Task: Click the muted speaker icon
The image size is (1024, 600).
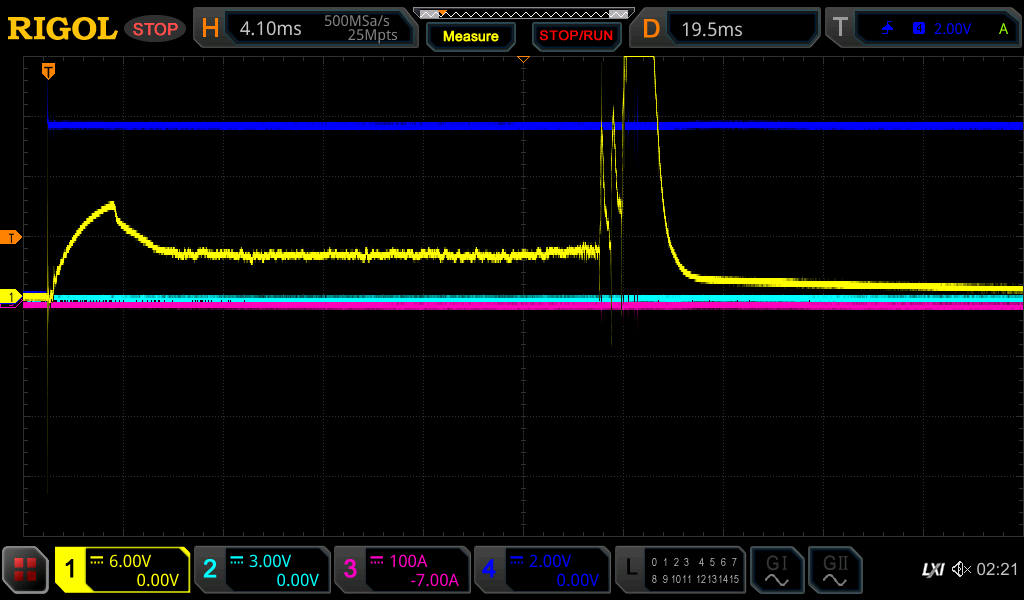Action: tap(961, 570)
